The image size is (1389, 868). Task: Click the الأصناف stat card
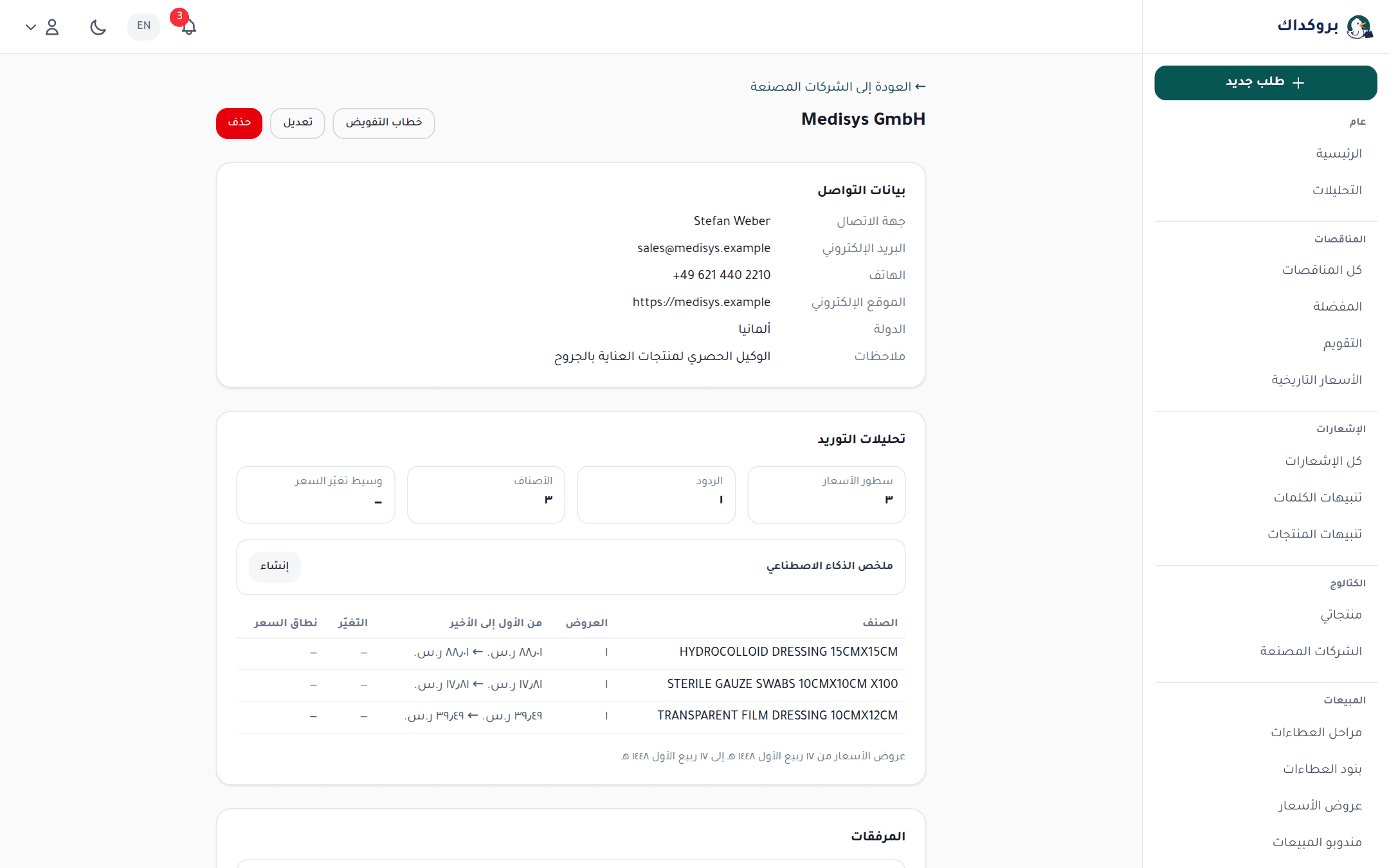pos(486,494)
